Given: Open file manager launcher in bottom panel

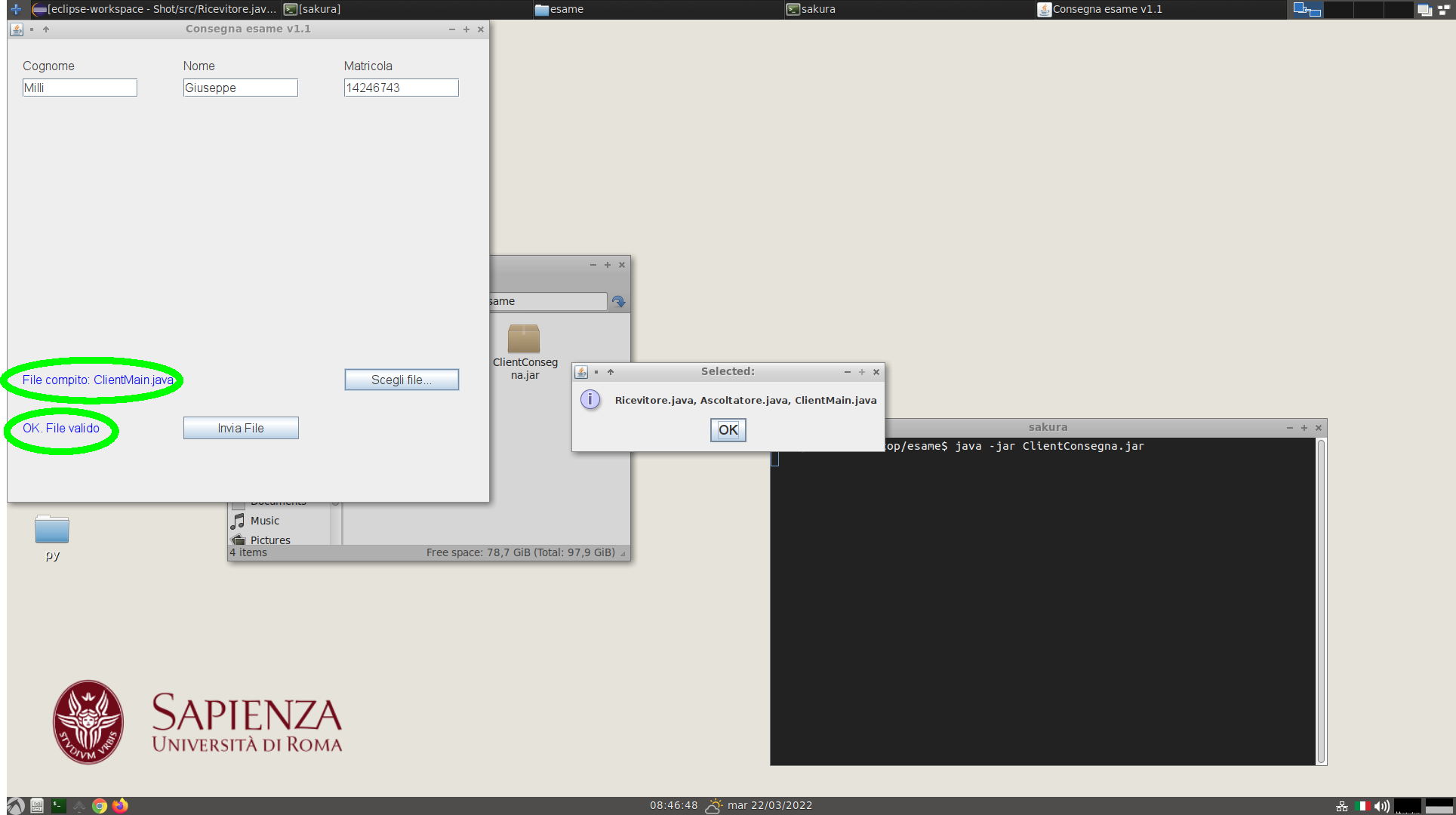Looking at the screenshot, I should pos(37,806).
